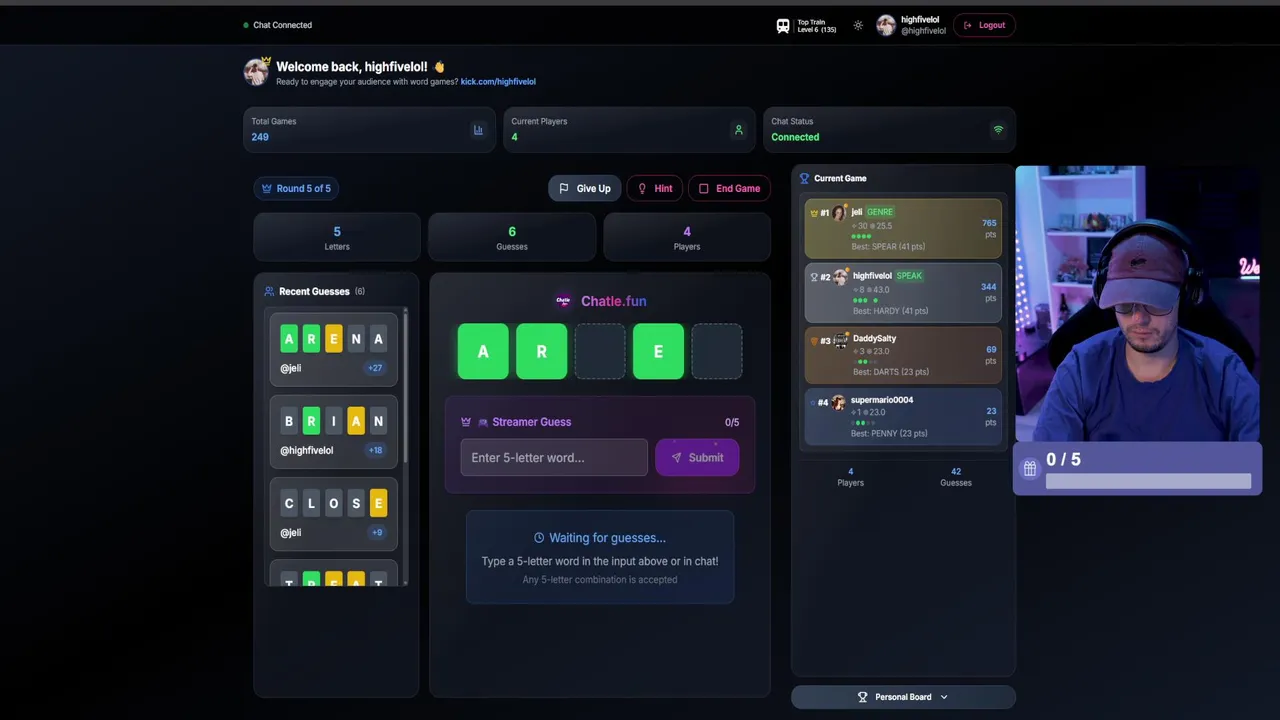Click the SPEAK word tag next to highfivelol
Viewport: 1280px width, 720px height.
[909, 276]
